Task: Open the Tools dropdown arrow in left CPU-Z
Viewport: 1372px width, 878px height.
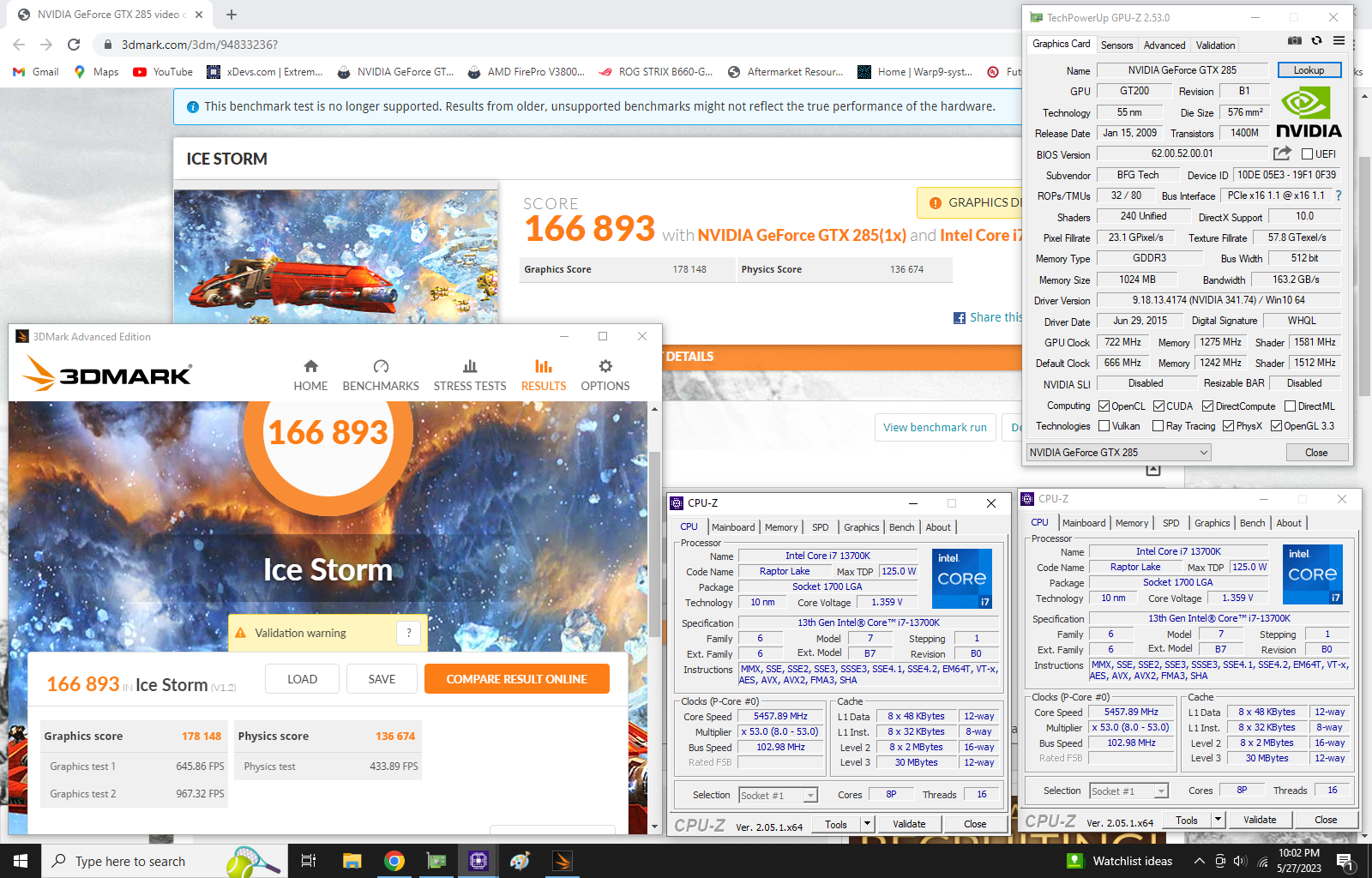Action: click(867, 824)
